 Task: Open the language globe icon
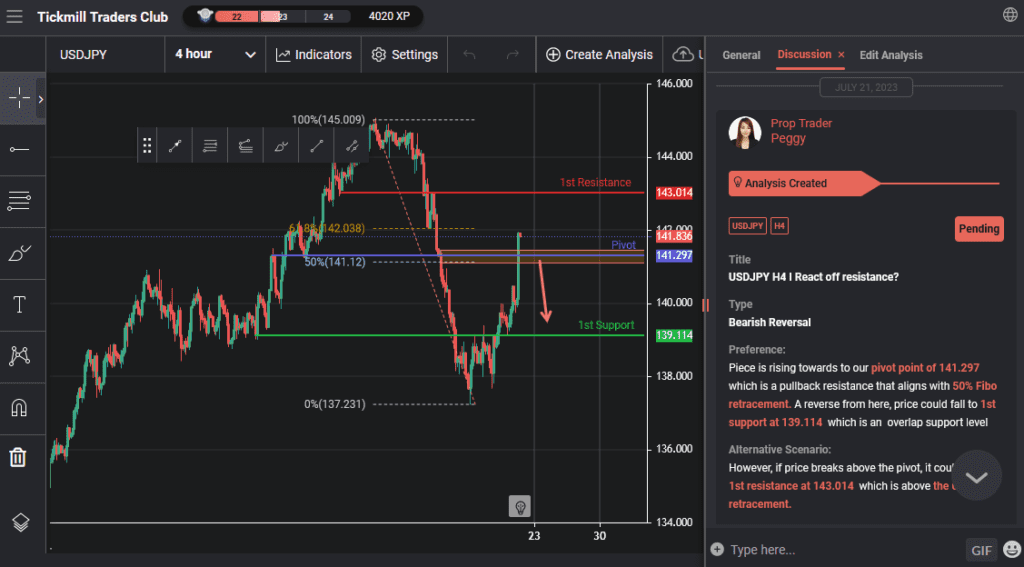(1010, 16)
